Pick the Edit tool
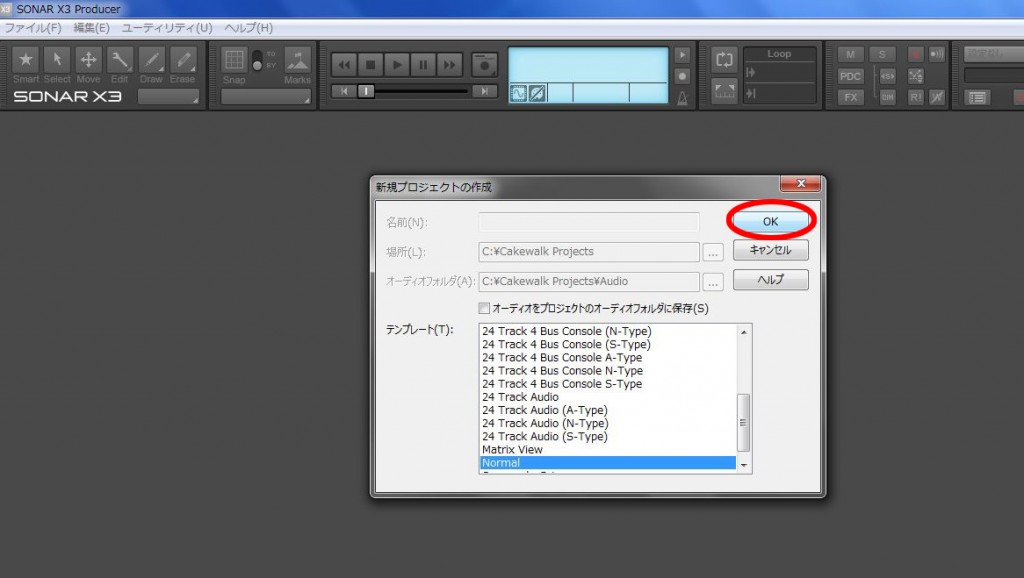1024x578 pixels. (120, 60)
